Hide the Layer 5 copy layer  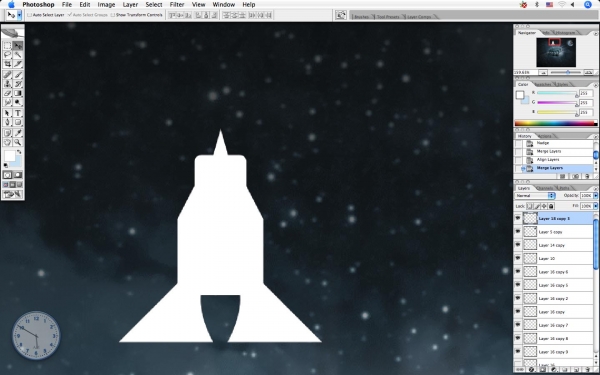[518, 232]
